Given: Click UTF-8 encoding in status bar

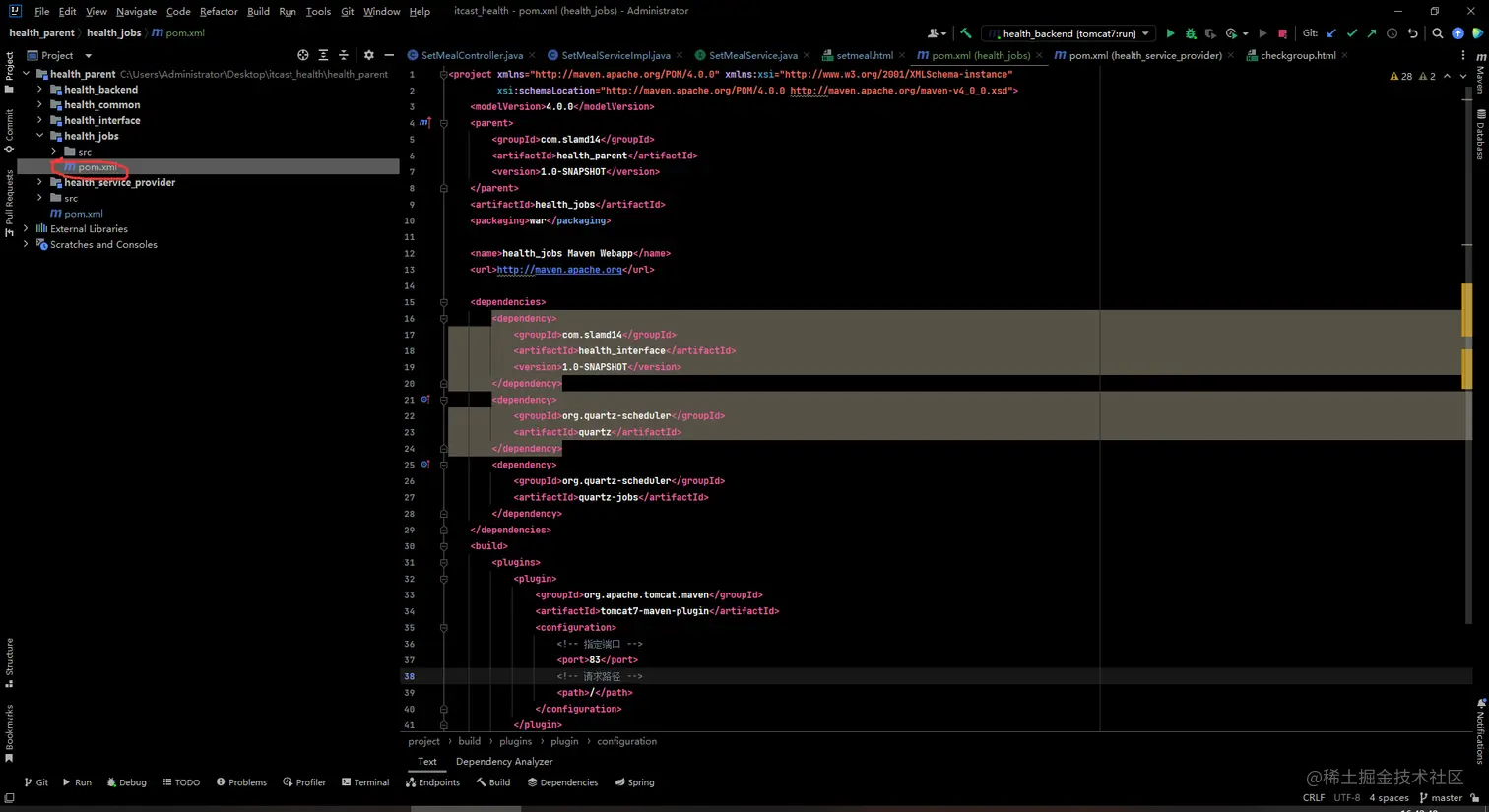Looking at the screenshot, I should point(1347,798).
